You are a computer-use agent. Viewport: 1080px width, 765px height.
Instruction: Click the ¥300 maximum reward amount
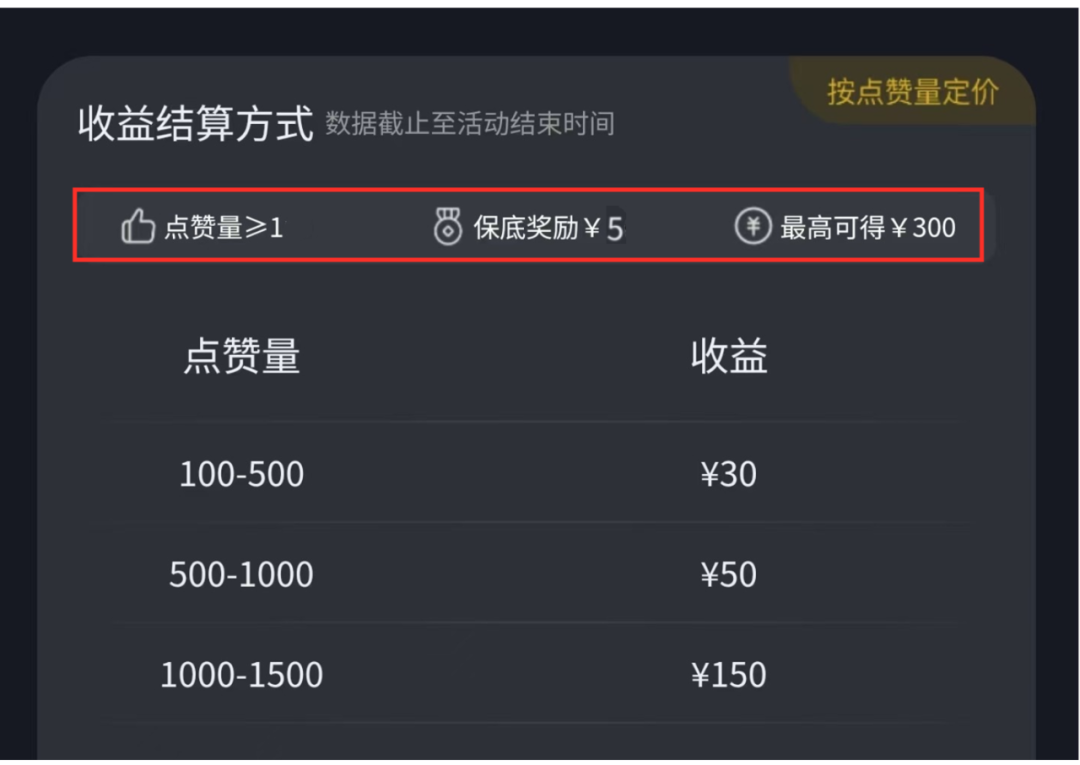923,228
